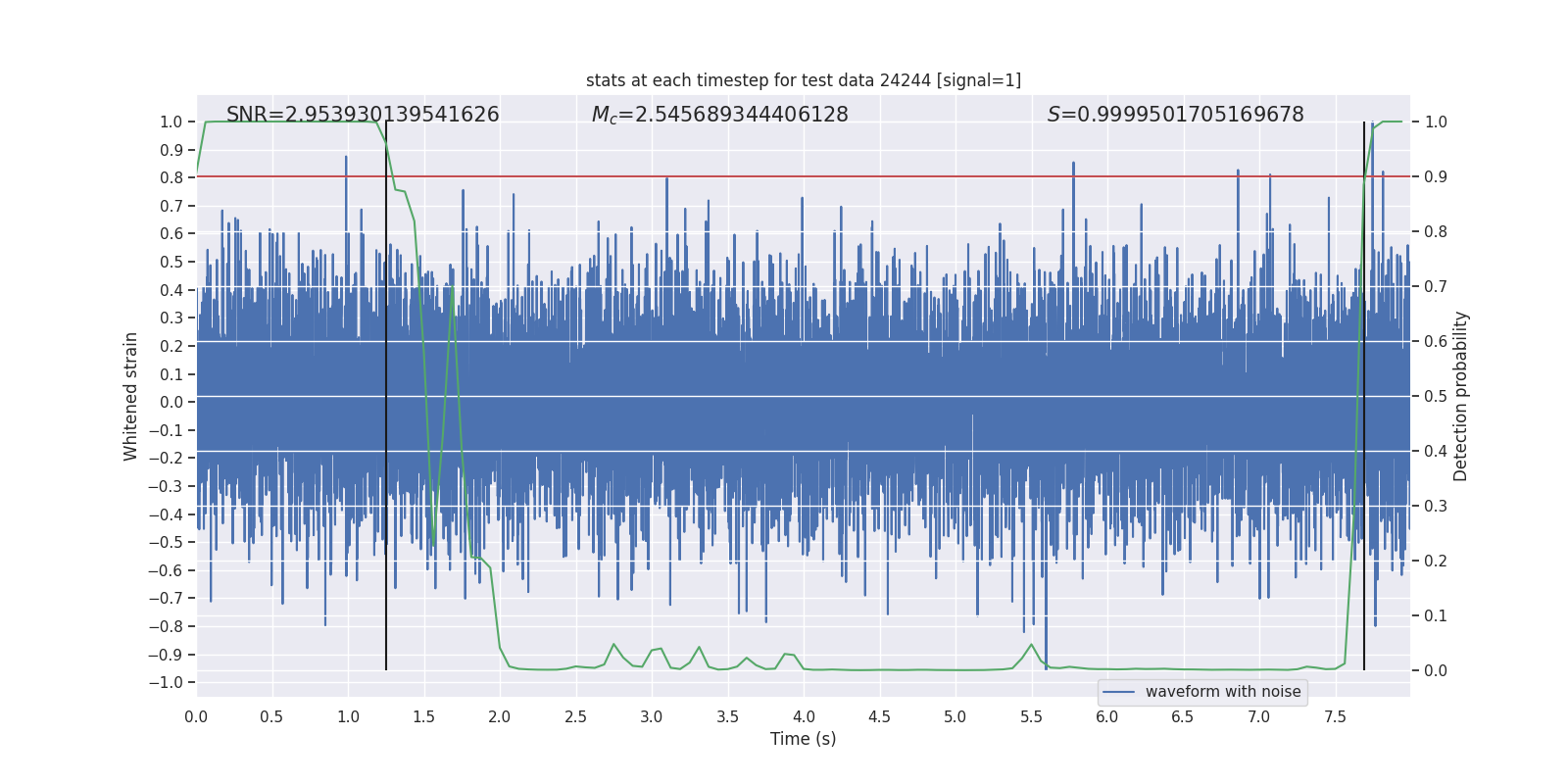Select the SNR value annotation text
The image size is (1568, 784).
coord(363,115)
